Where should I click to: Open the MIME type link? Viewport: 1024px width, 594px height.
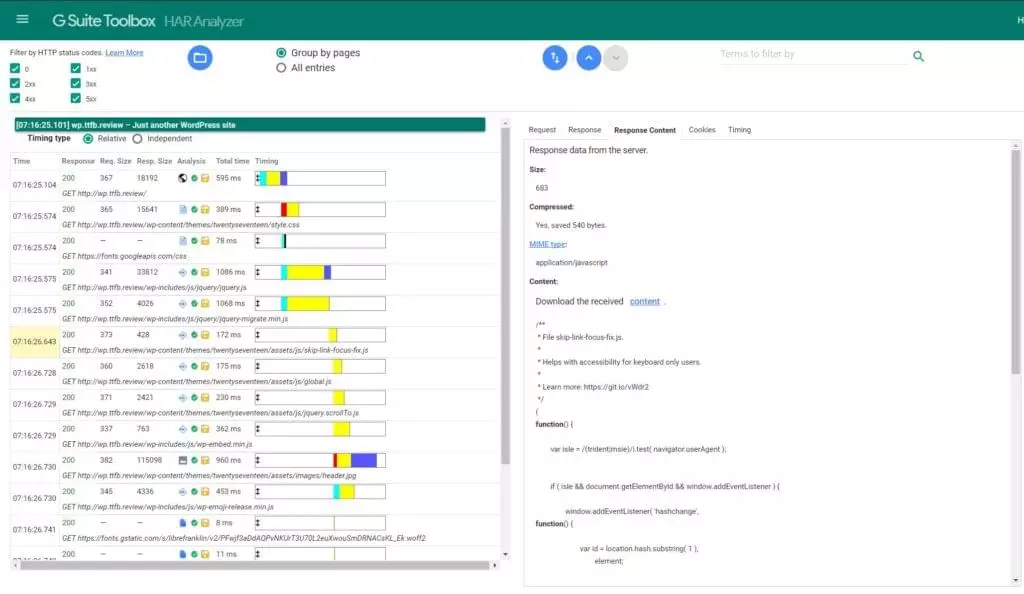[x=548, y=244]
